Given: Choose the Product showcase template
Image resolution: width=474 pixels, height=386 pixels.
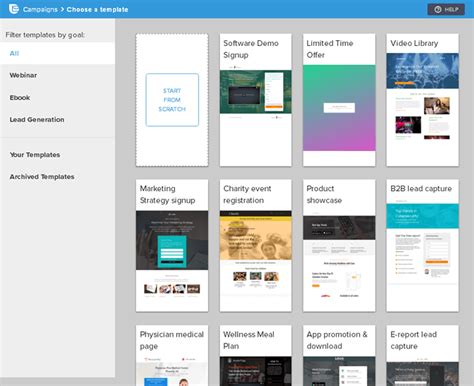Looking at the screenshot, I should [339, 246].
